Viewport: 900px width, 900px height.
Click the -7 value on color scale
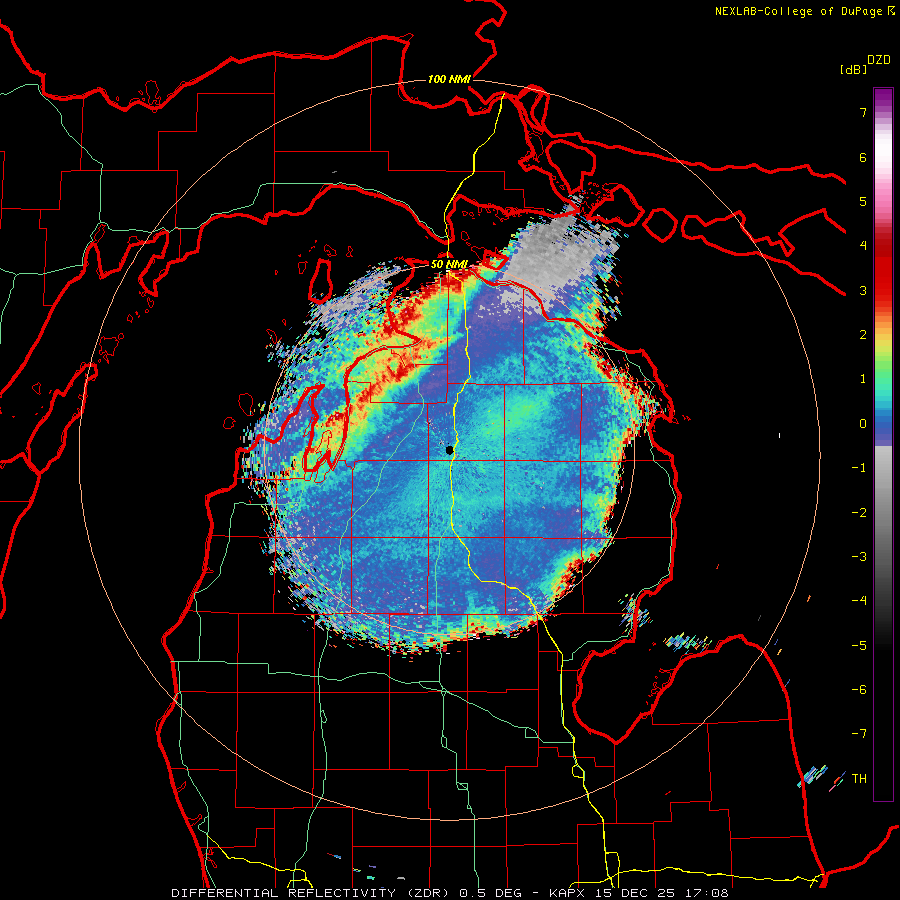coord(859,734)
